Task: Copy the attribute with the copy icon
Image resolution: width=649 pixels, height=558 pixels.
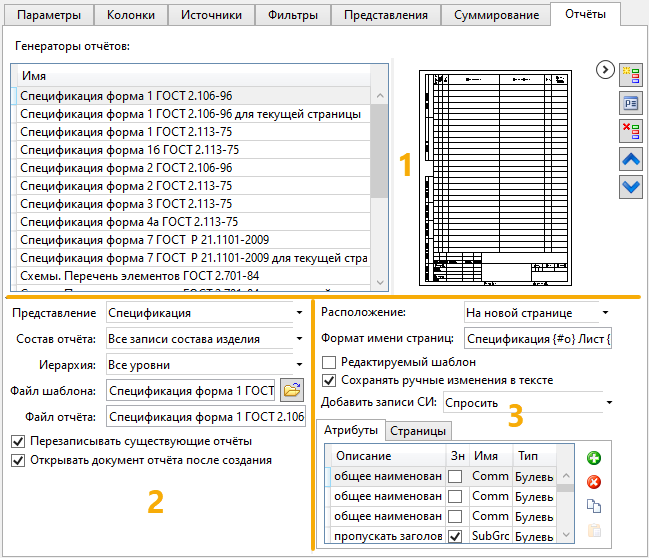Action: pos(593,507)
